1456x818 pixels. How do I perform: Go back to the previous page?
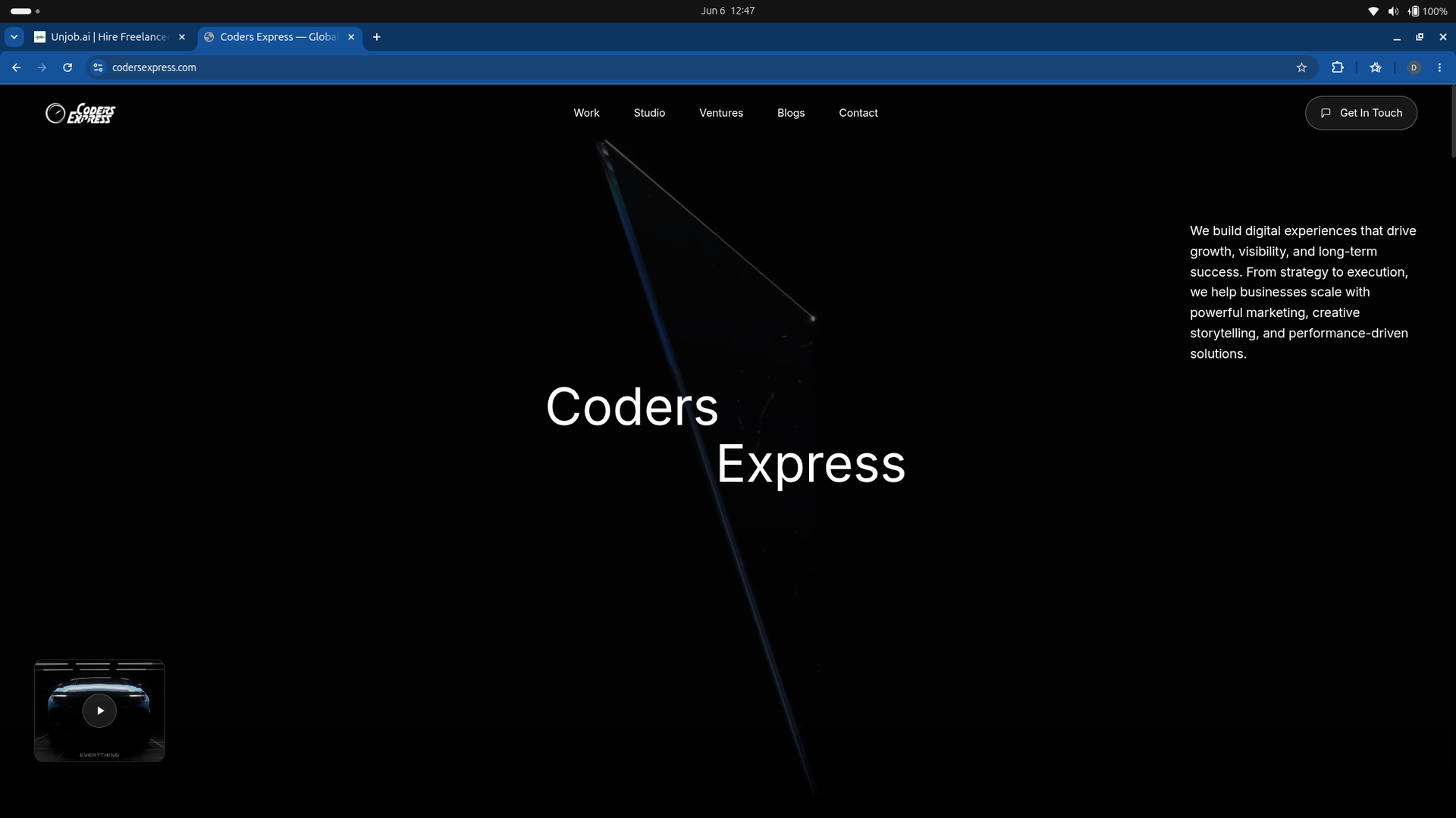pyautogui.click(x=16, y=67)
